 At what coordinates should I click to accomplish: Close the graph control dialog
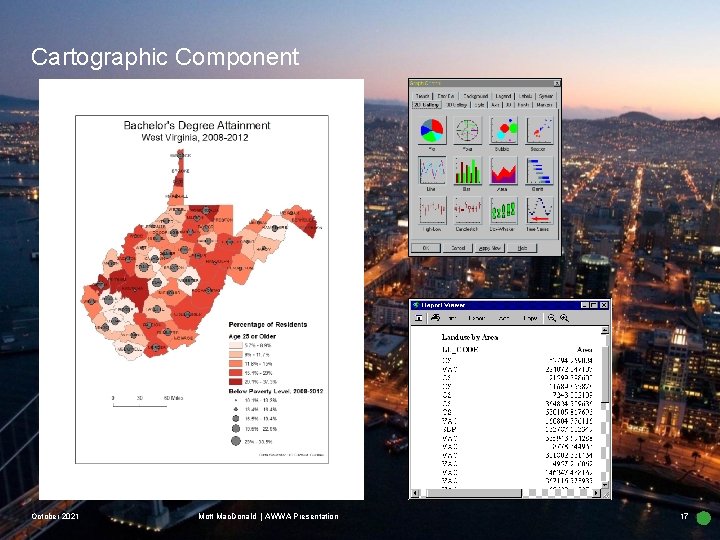point(557,84)
